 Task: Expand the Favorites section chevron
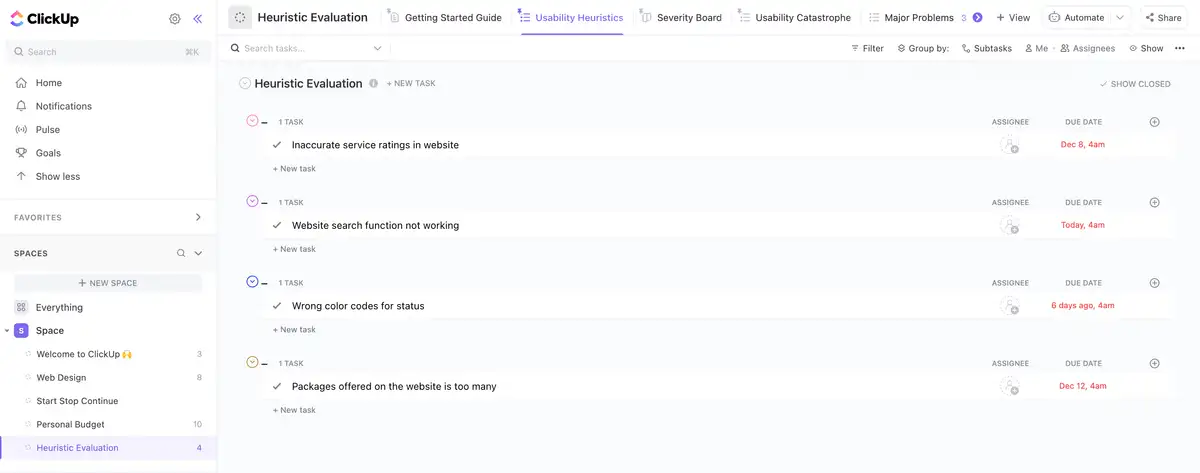(198, 217)
